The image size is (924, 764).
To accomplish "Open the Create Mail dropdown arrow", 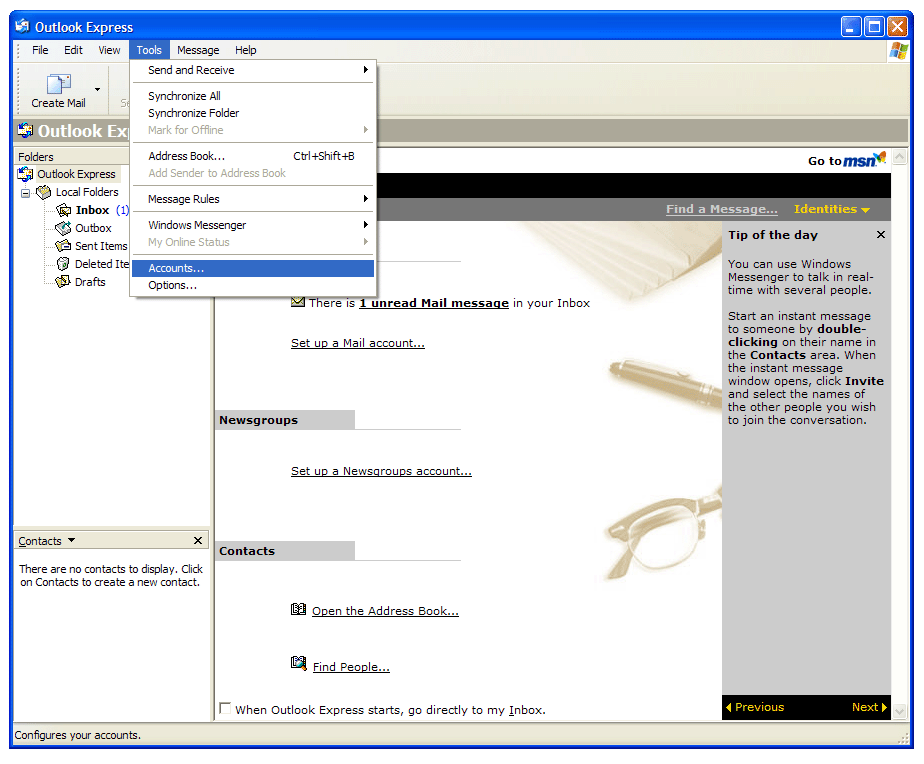I will (97, 90).
